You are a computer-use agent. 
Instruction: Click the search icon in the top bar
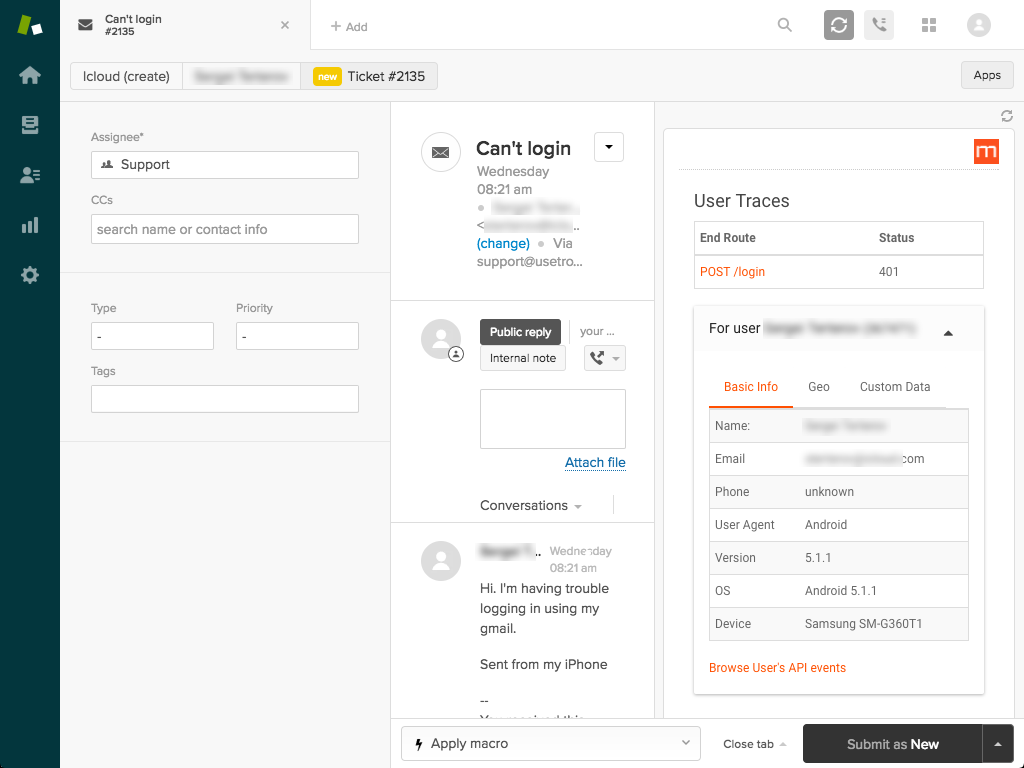785,25
